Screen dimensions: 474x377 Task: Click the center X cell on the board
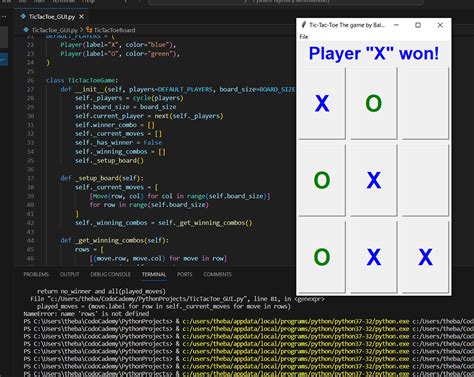click(x=374, y=180)
